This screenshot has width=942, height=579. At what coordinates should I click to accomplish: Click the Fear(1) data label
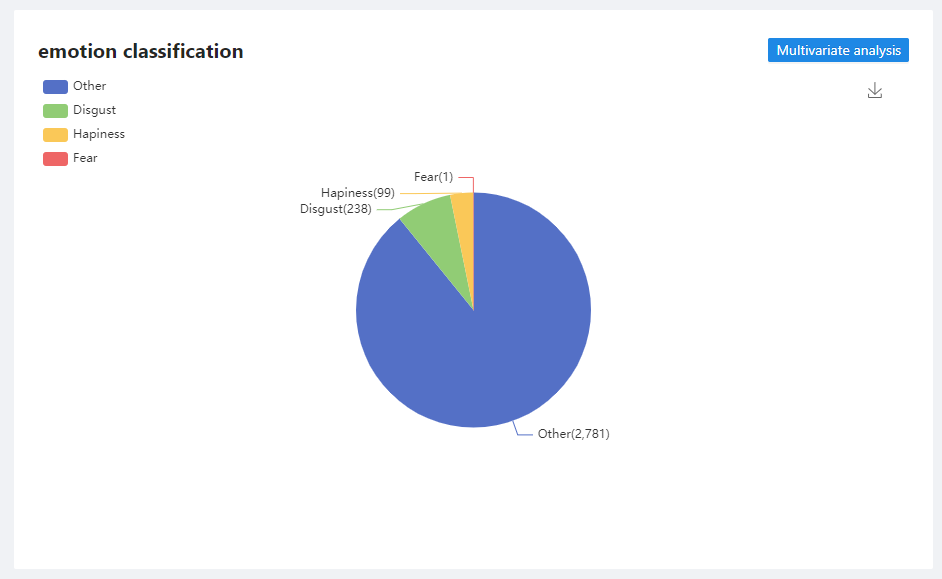433,177
